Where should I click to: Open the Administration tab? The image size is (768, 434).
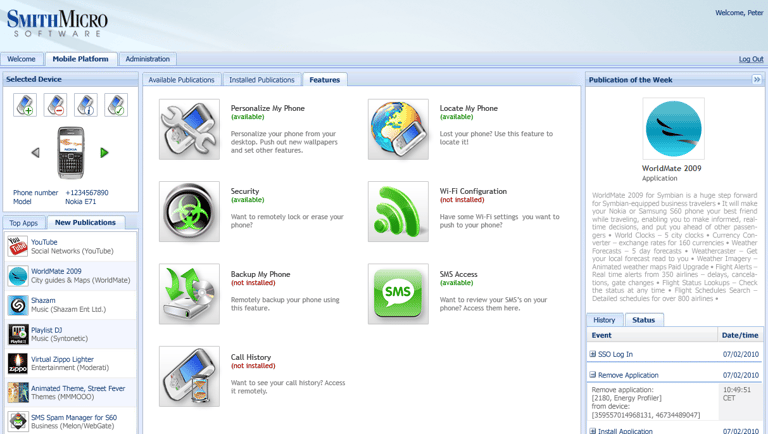147,59
